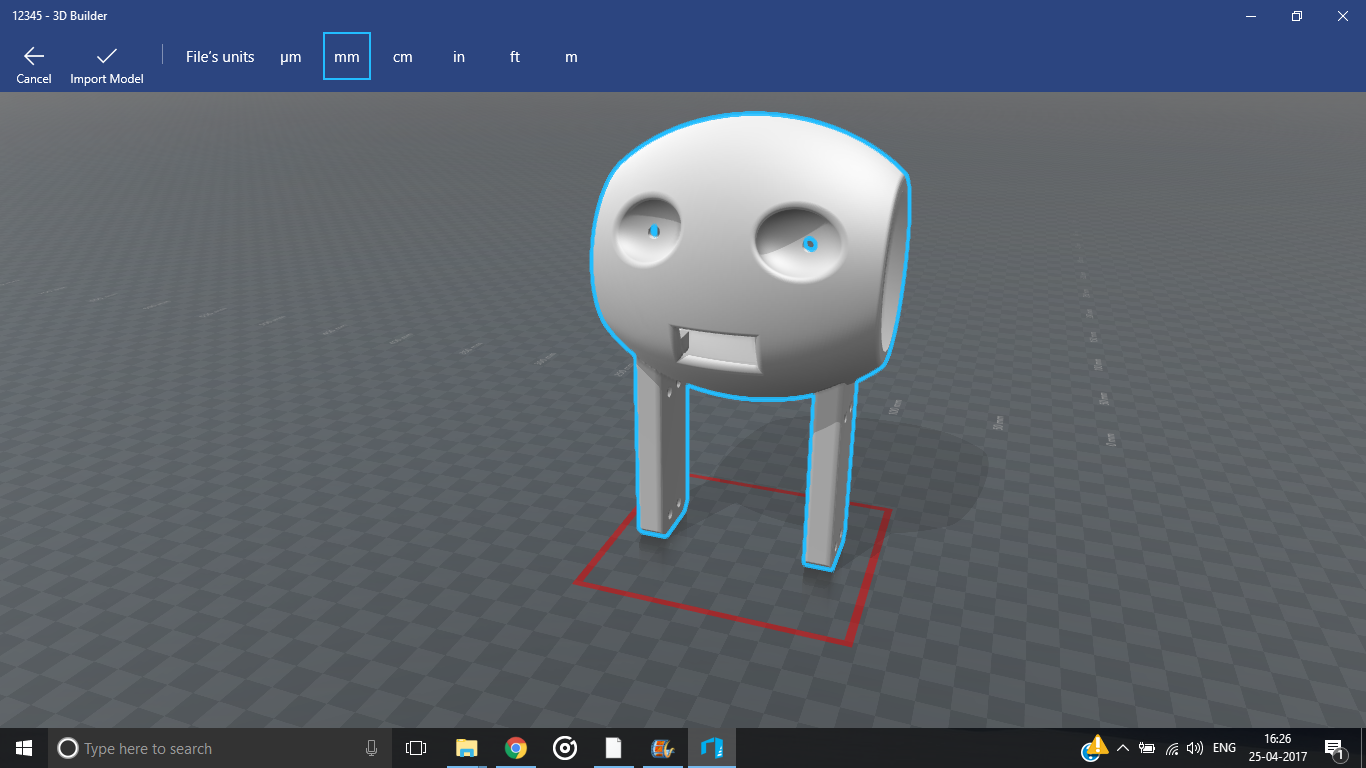Pick ft as the file unit
Image resolution: width=1366 pixels, height=768 pixels.
[515, 57]
